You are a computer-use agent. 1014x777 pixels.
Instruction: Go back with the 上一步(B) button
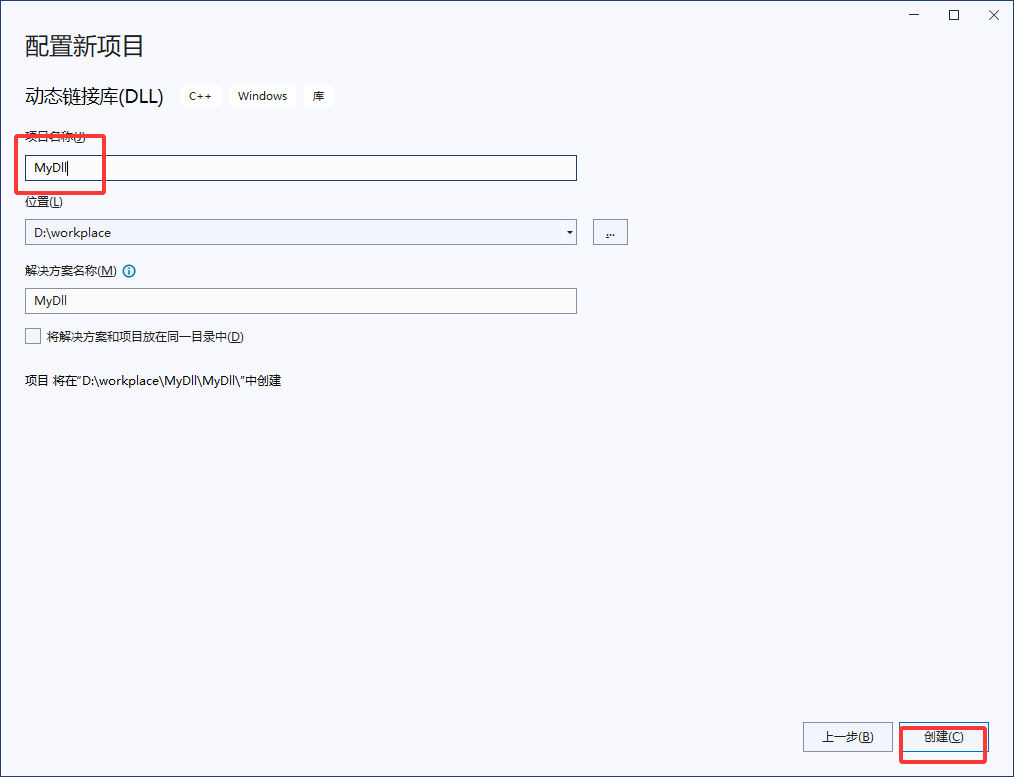coord(847,737)
